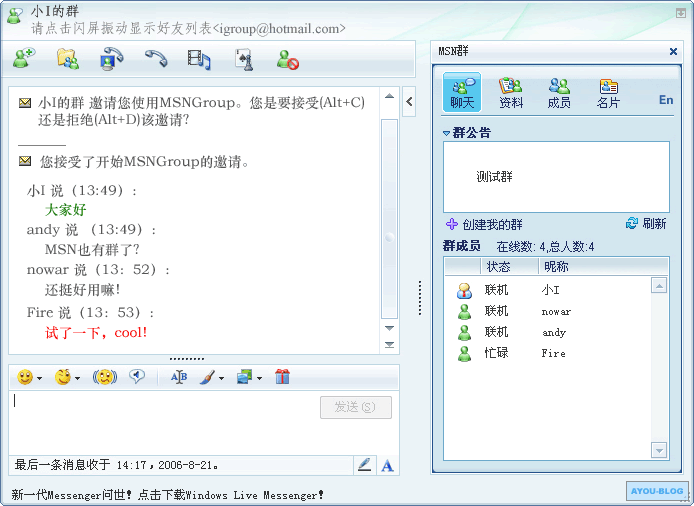Click the 发送(S) send button
This screenshot has width=694, height=506.
tap(356, 407)
